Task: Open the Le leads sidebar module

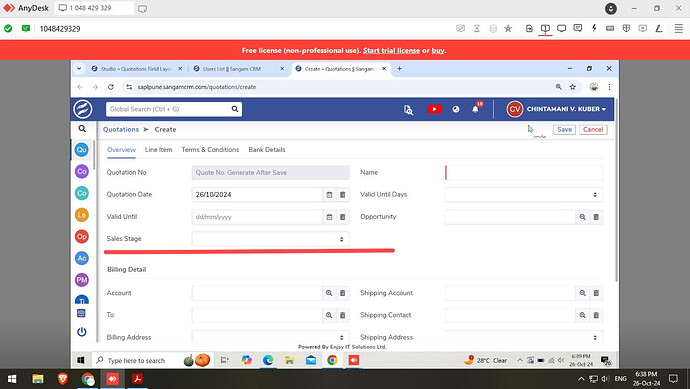Action: click(x=82, y=215)
